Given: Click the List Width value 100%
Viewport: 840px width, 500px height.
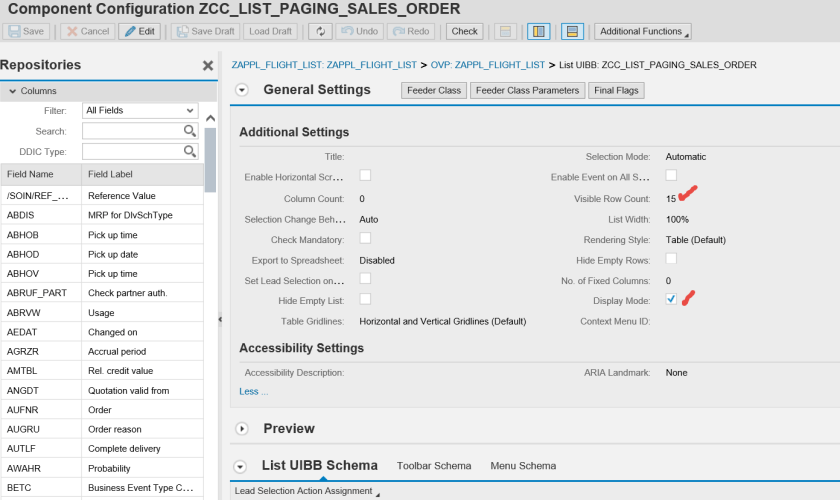Looking at the screenshot, I should [x=677, y=220].
